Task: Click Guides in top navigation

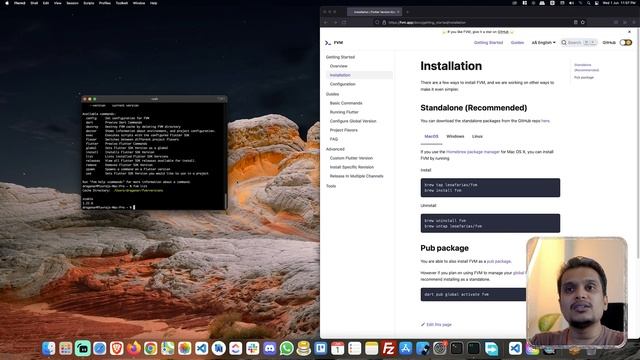Action: click(517, 42)
